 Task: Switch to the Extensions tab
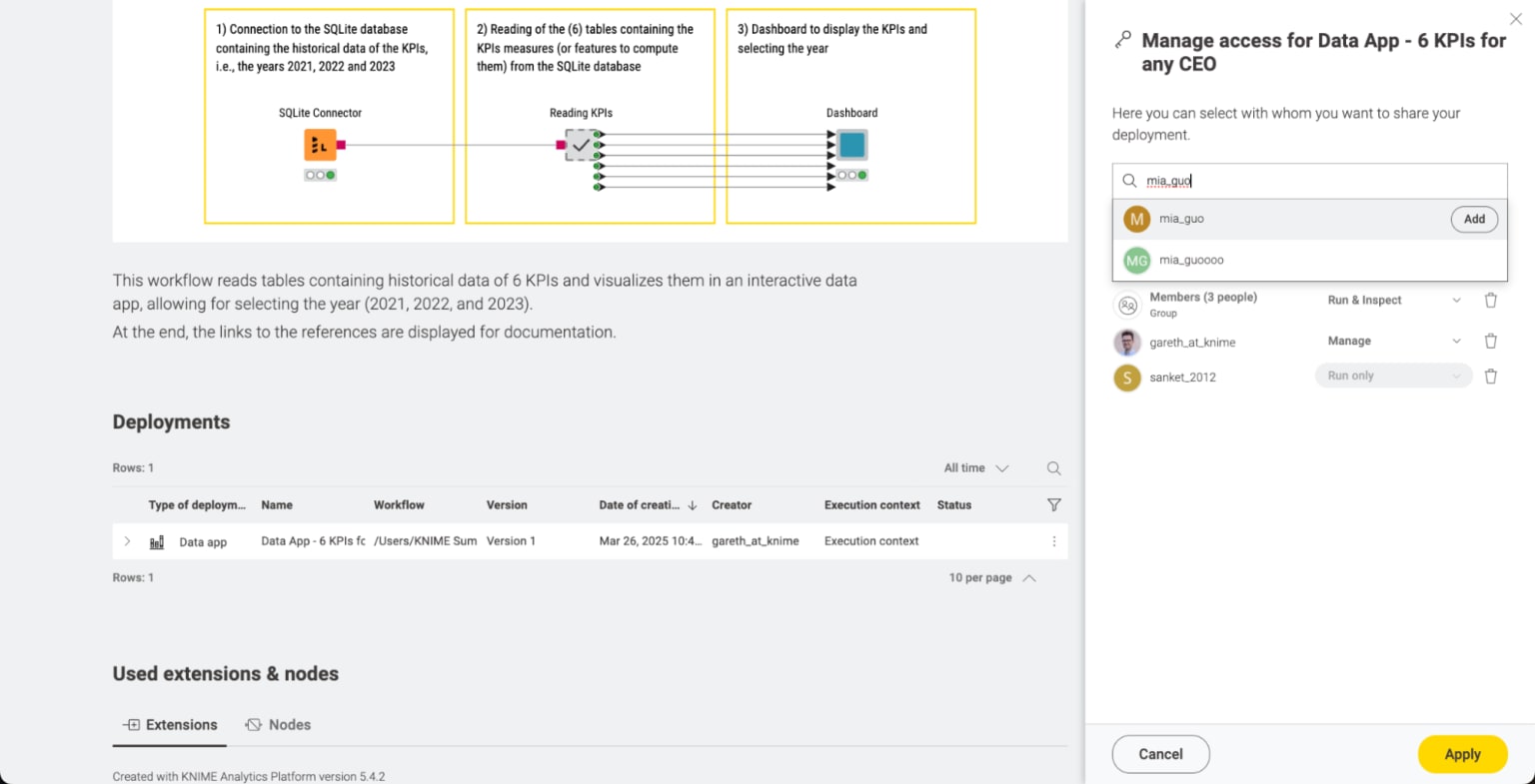tap(170, 725)
